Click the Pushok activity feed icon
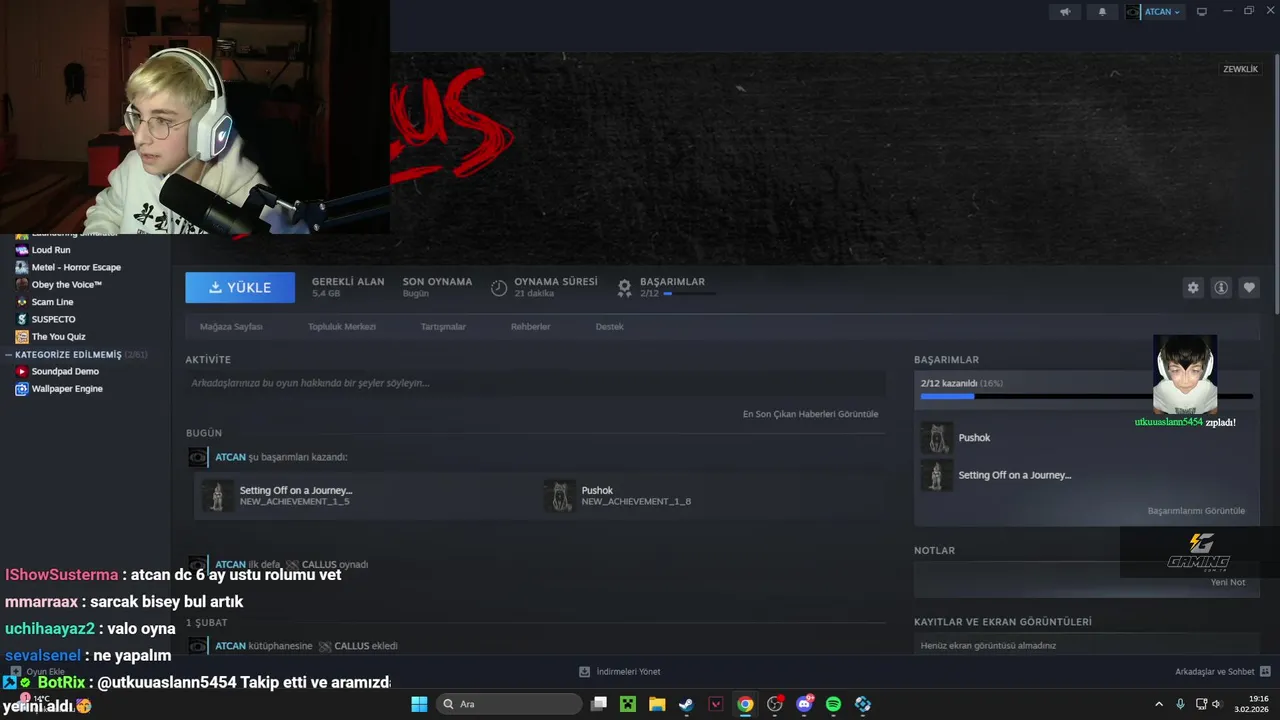1280x720 pixels. click(559, 495)
